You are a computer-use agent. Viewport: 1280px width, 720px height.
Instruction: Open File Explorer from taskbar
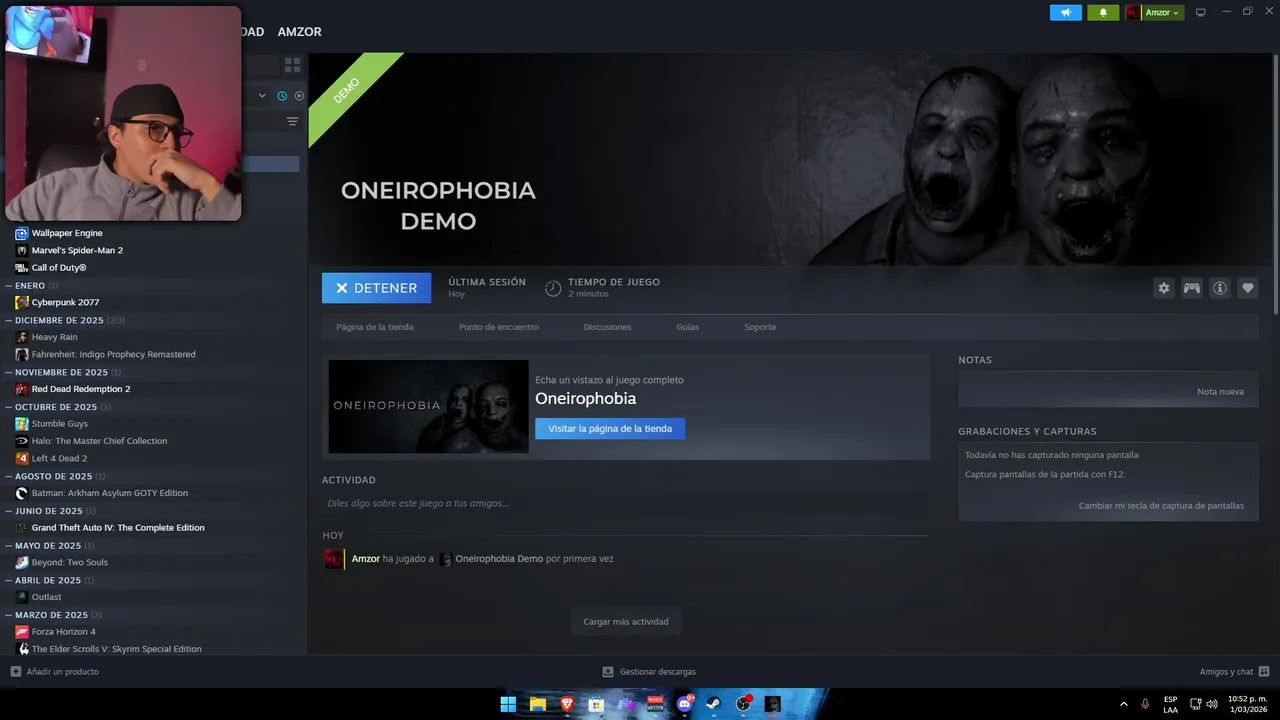pos(538,704)
